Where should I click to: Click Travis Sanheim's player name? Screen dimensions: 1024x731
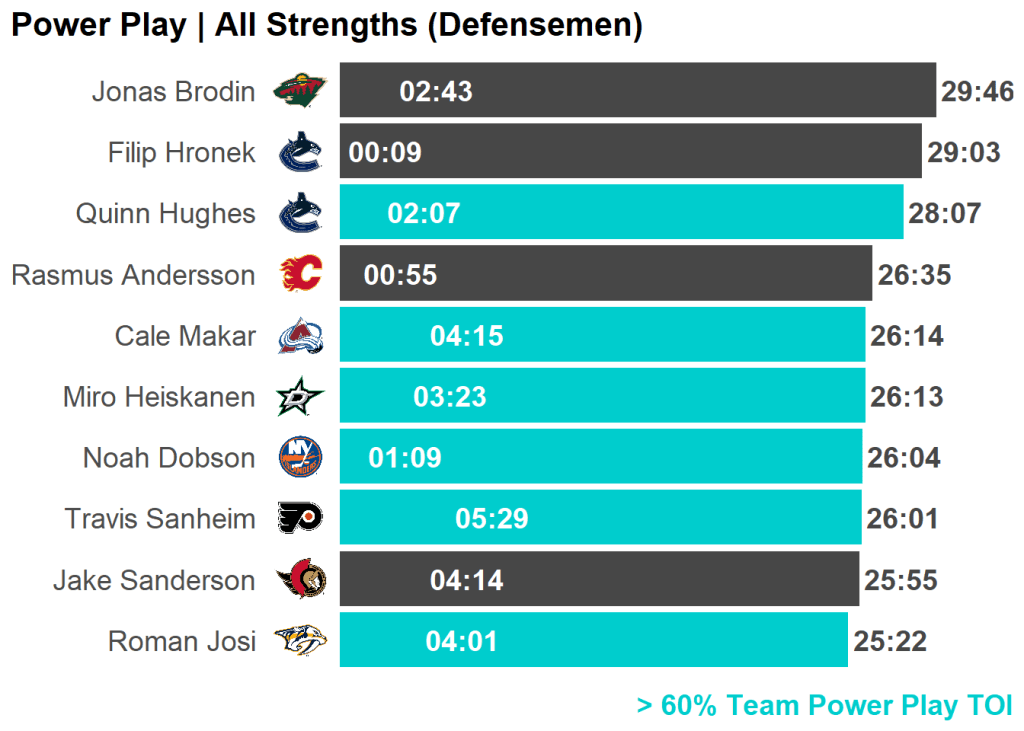tap(160, 519)
